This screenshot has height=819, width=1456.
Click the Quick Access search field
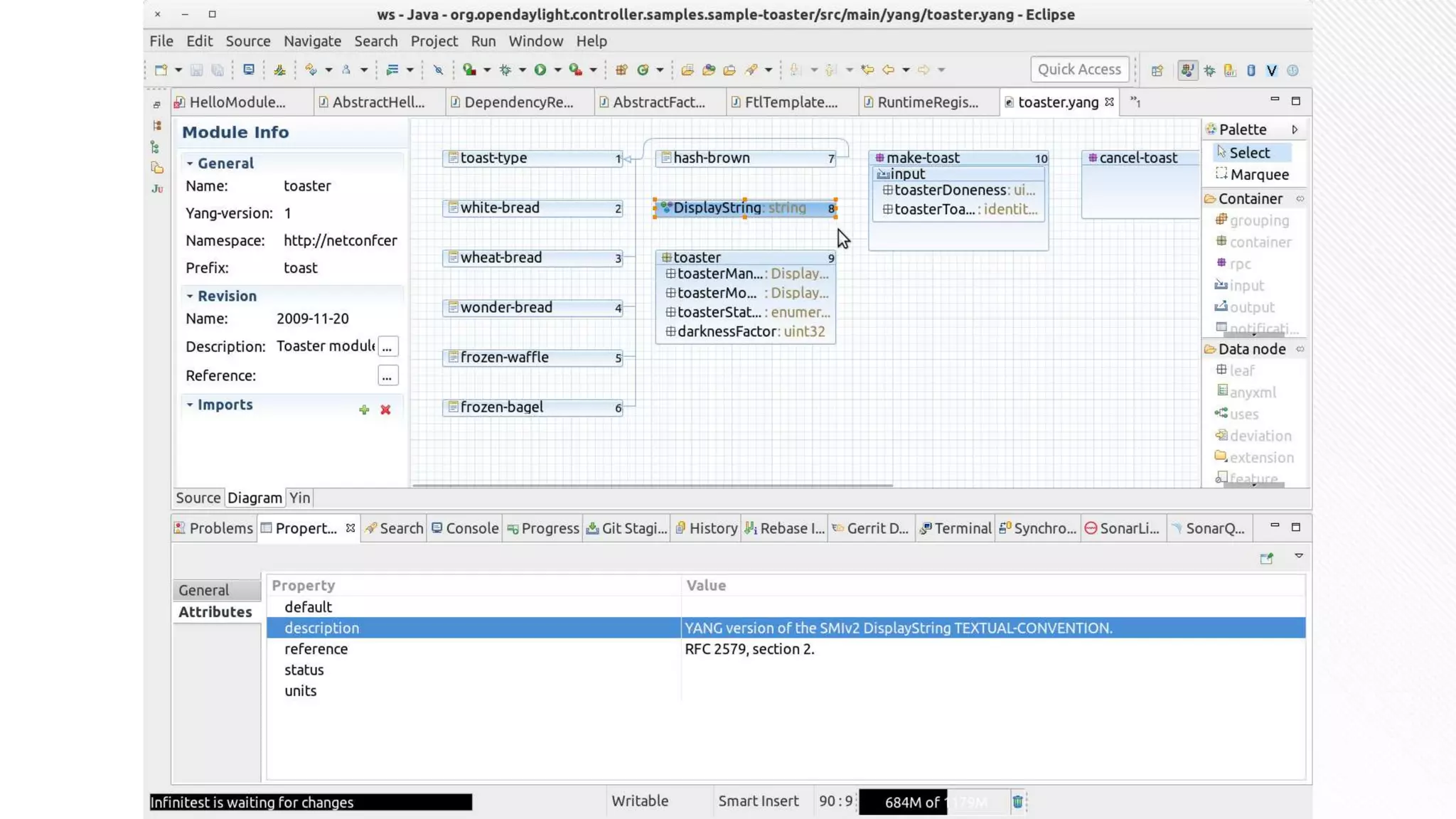pyautogui.click(x=1078, y=70)
